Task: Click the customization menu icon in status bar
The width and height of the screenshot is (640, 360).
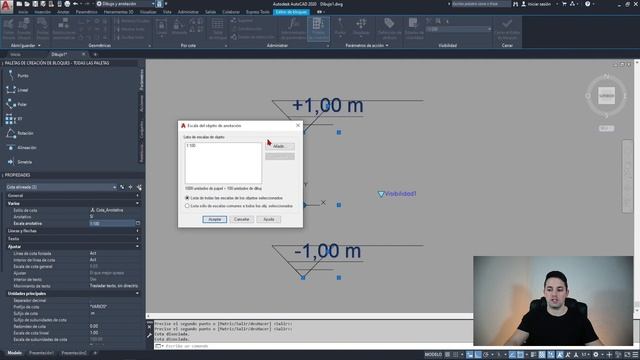Action: (x=635, y=355)
